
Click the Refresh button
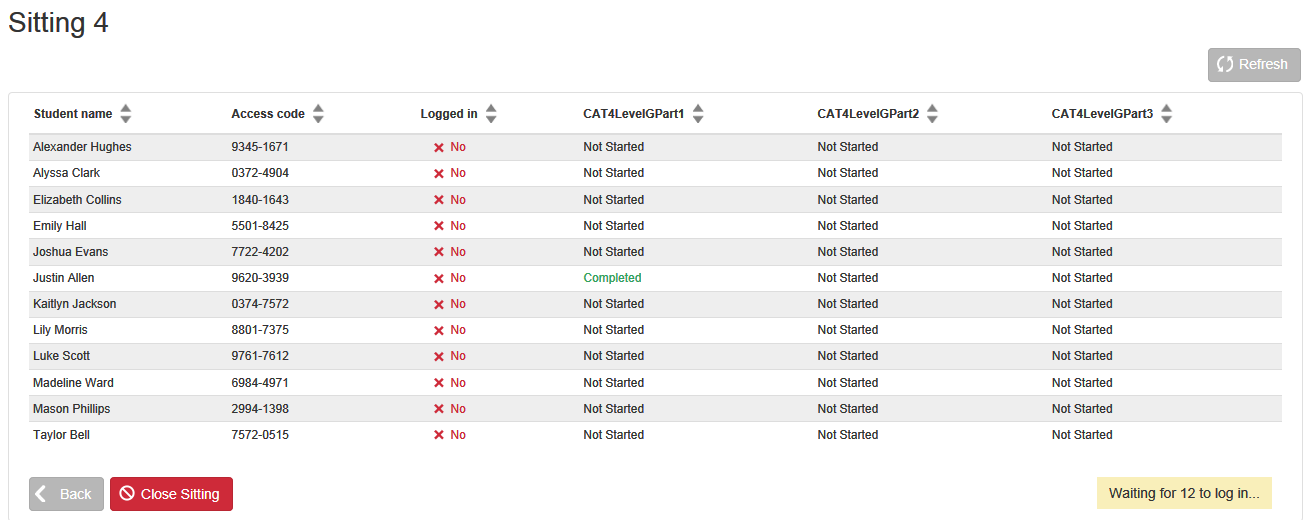[1254, 64]
